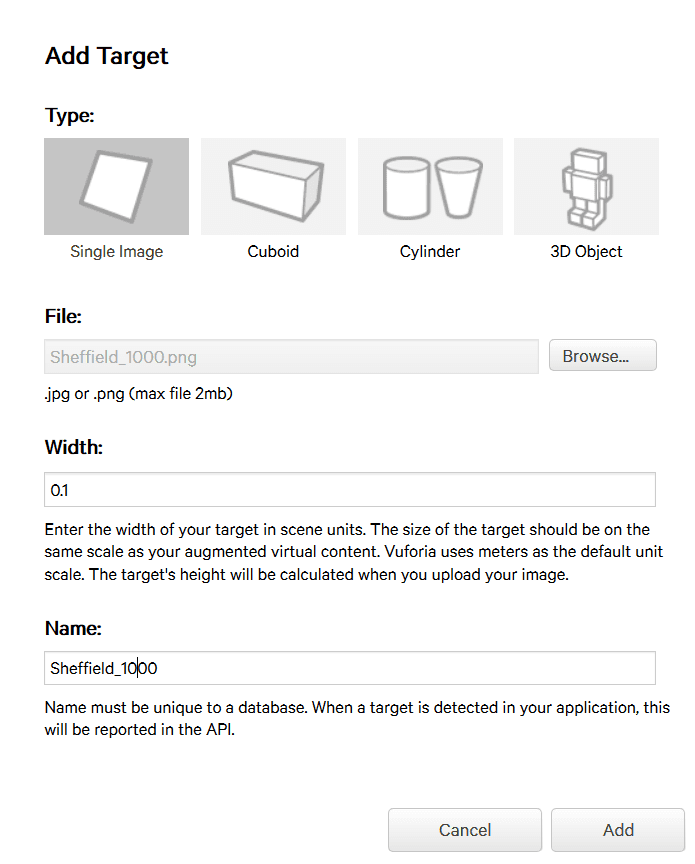Focus the Width field containing 0.1
Viewport: 695px width, 864px height.
pos(350,490)
